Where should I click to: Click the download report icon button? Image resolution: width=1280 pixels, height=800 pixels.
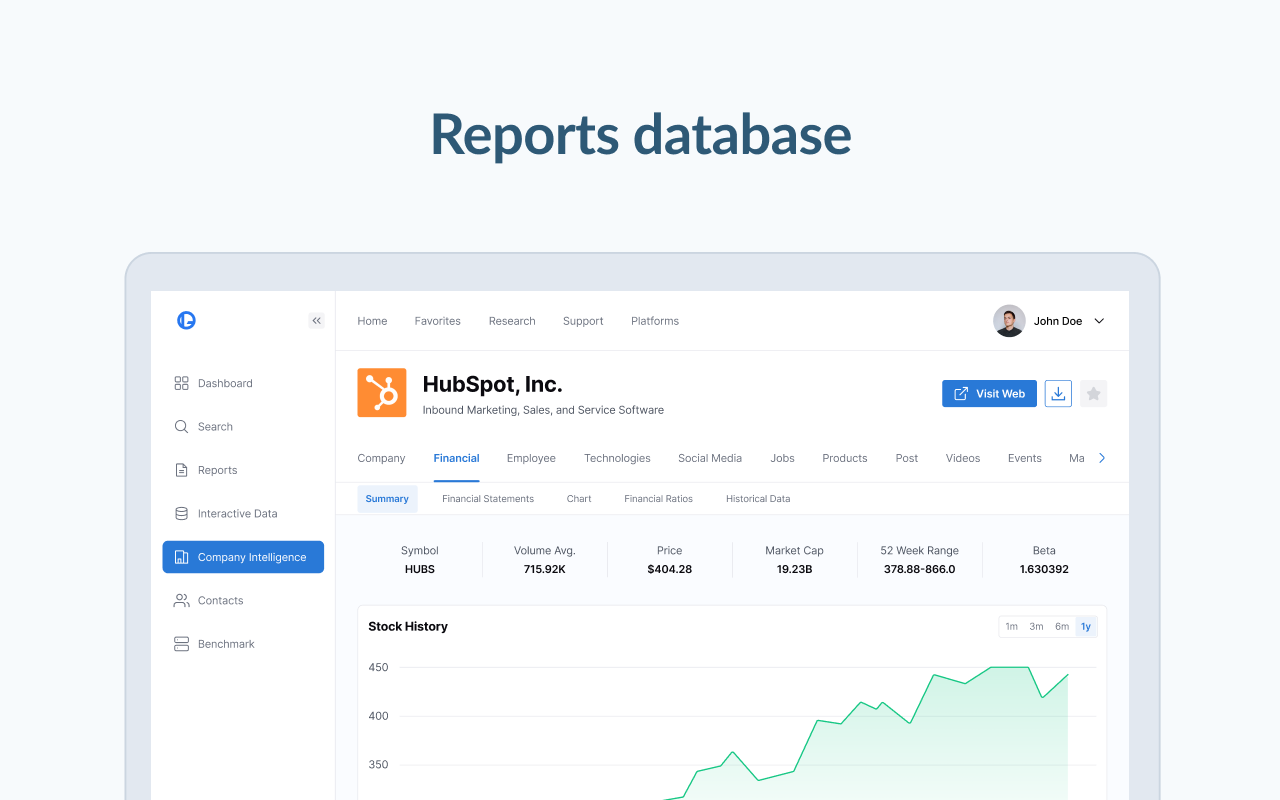point(1058,394)
